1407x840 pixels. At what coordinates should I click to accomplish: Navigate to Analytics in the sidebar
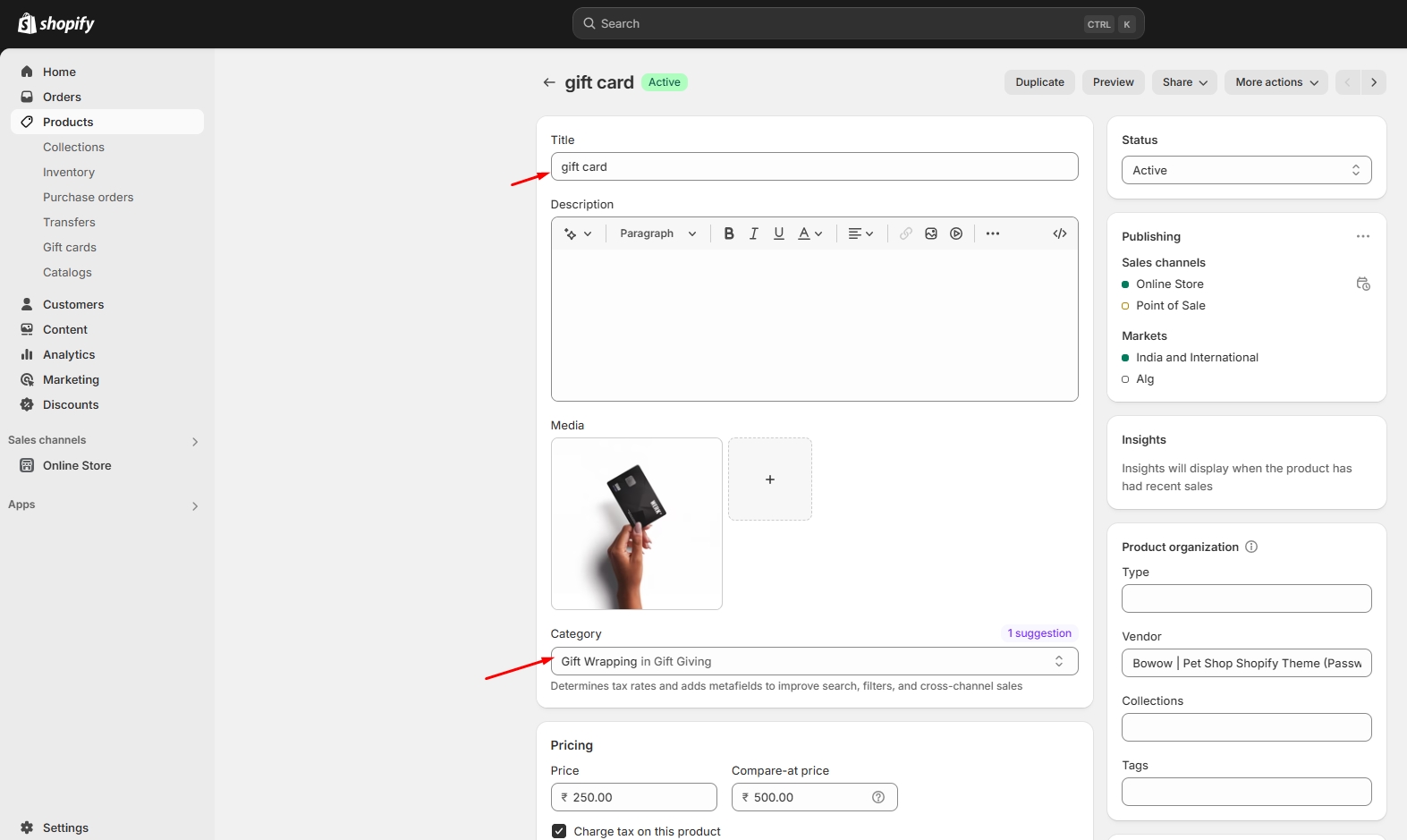tap(69, 354)
